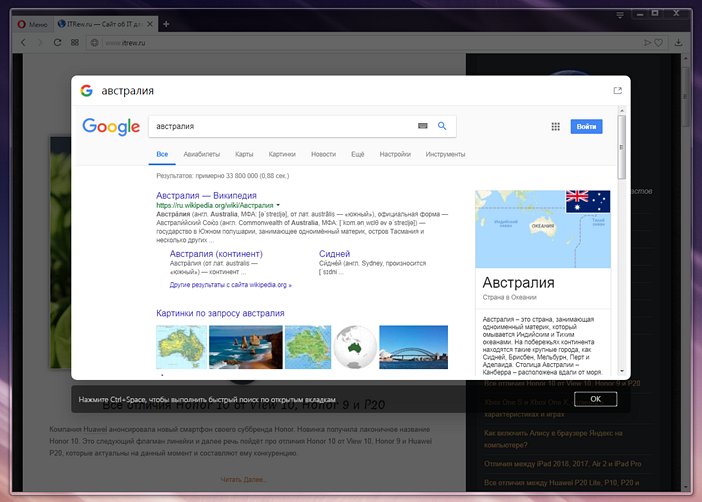
Task: Select the Все results tab
Action: click(162, 154)
